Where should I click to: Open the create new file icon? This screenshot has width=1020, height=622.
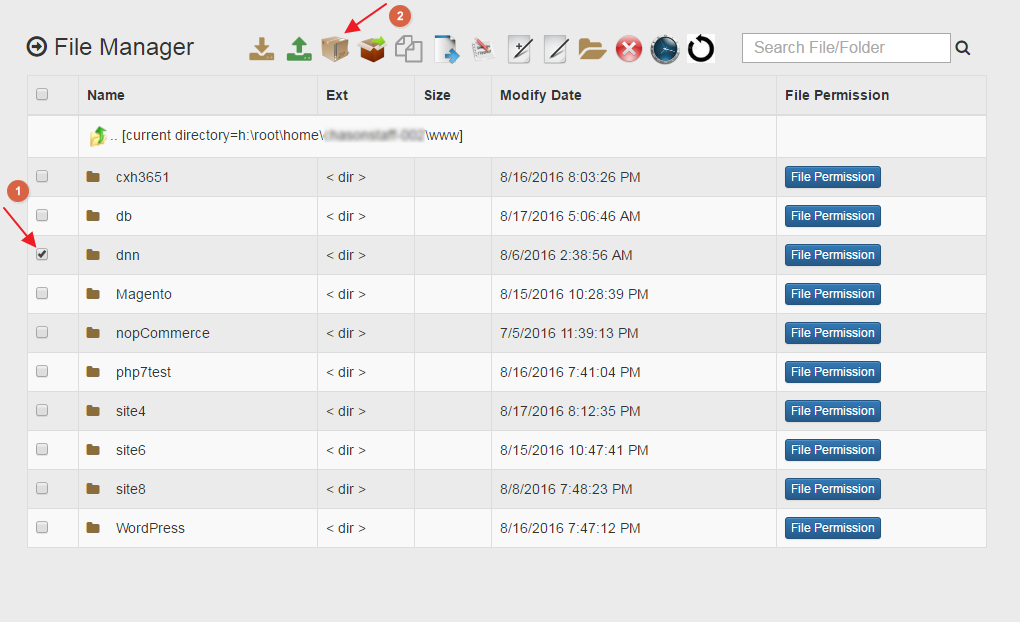(x=519, y=47)
